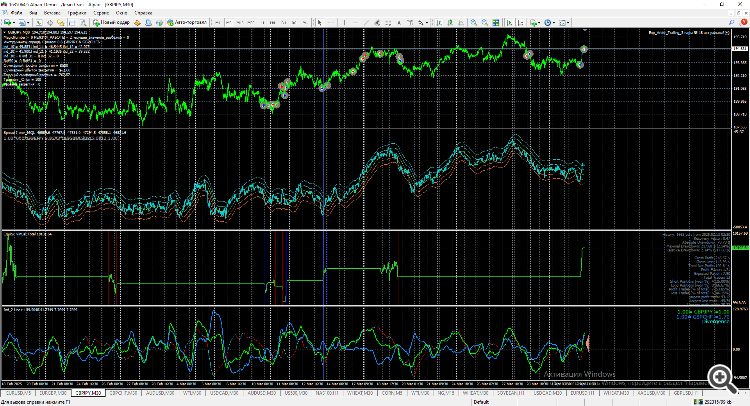Open new chart symbol dropdown arrow
750x406 pixels.
click(x=14, y=22)
